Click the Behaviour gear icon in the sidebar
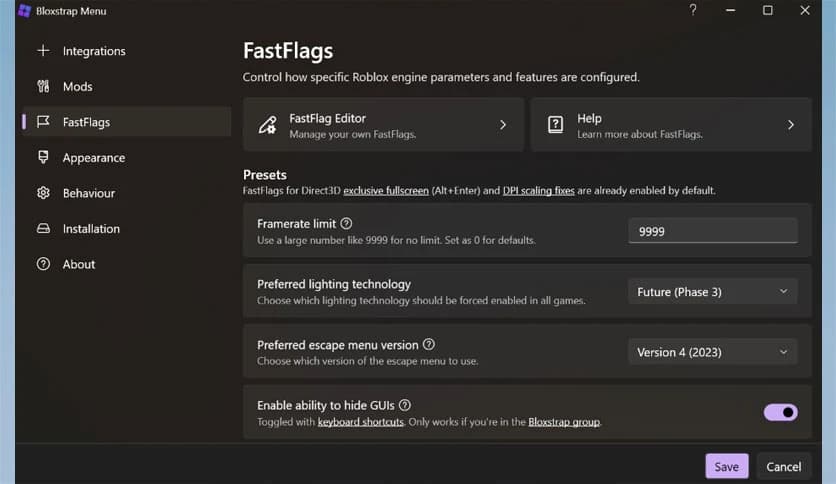This screenshot has width=836, height=484. coord(43,193)
